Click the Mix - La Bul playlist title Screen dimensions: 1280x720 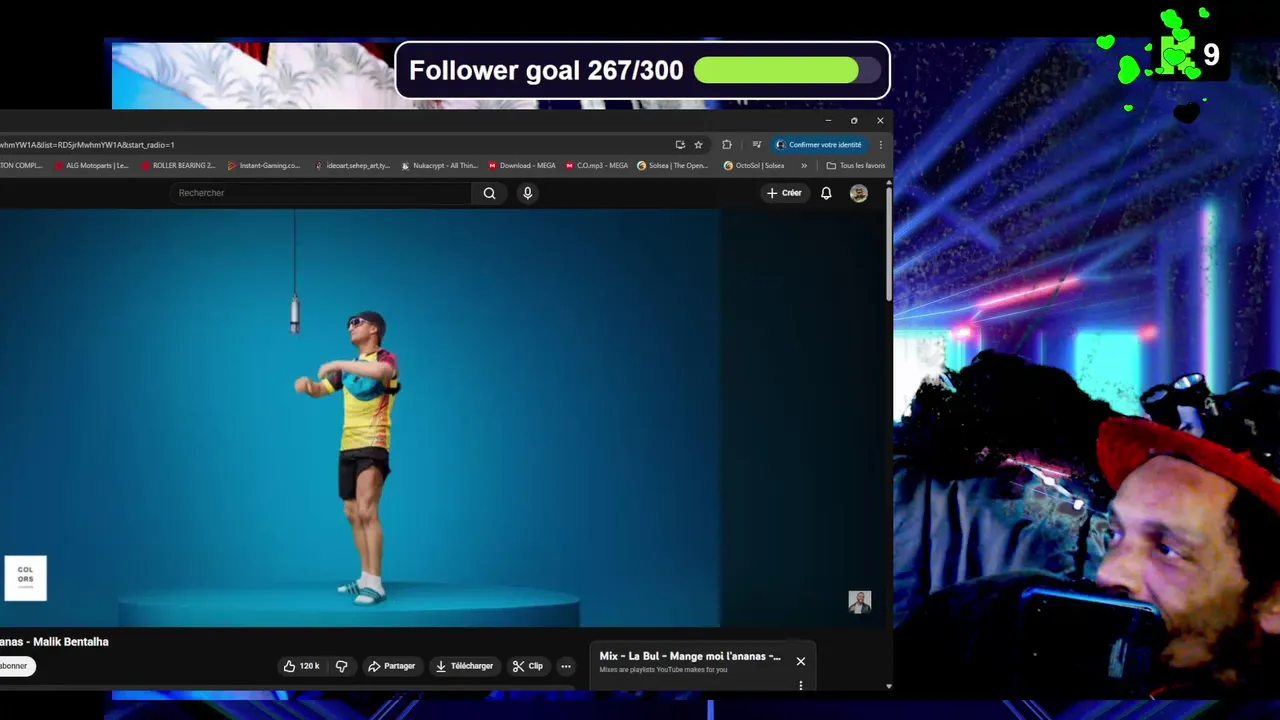point(690,656)
